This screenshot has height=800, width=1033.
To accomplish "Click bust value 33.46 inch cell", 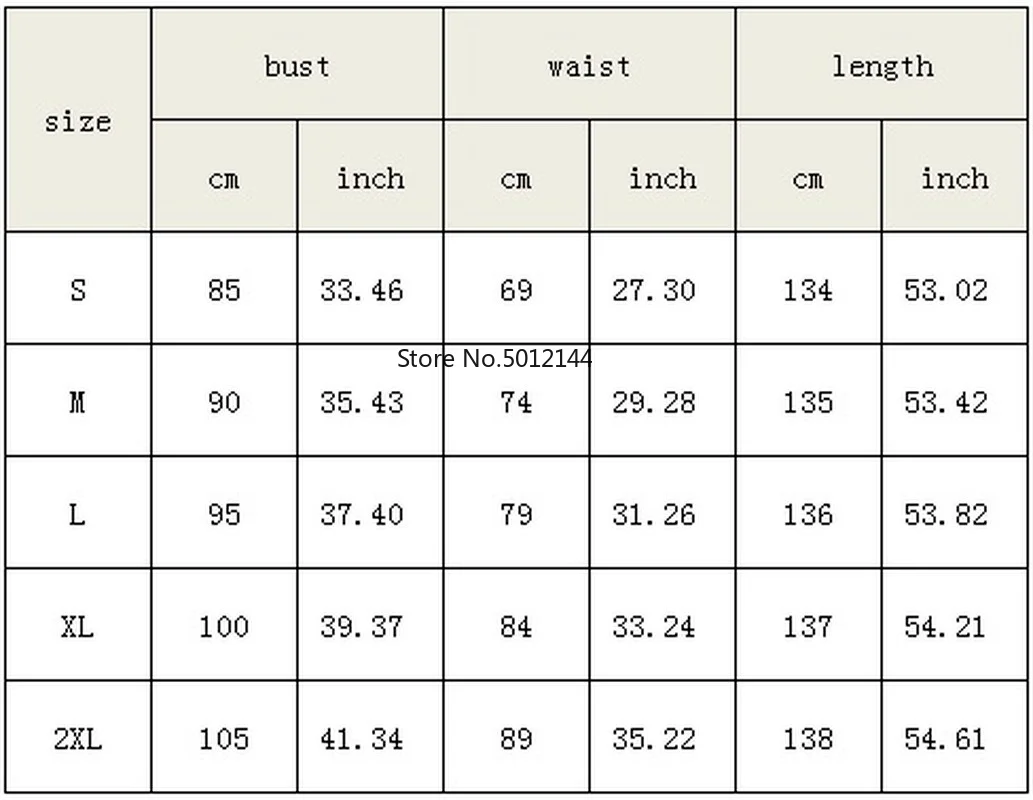I will pyautogui.click(x=362, y=290).
